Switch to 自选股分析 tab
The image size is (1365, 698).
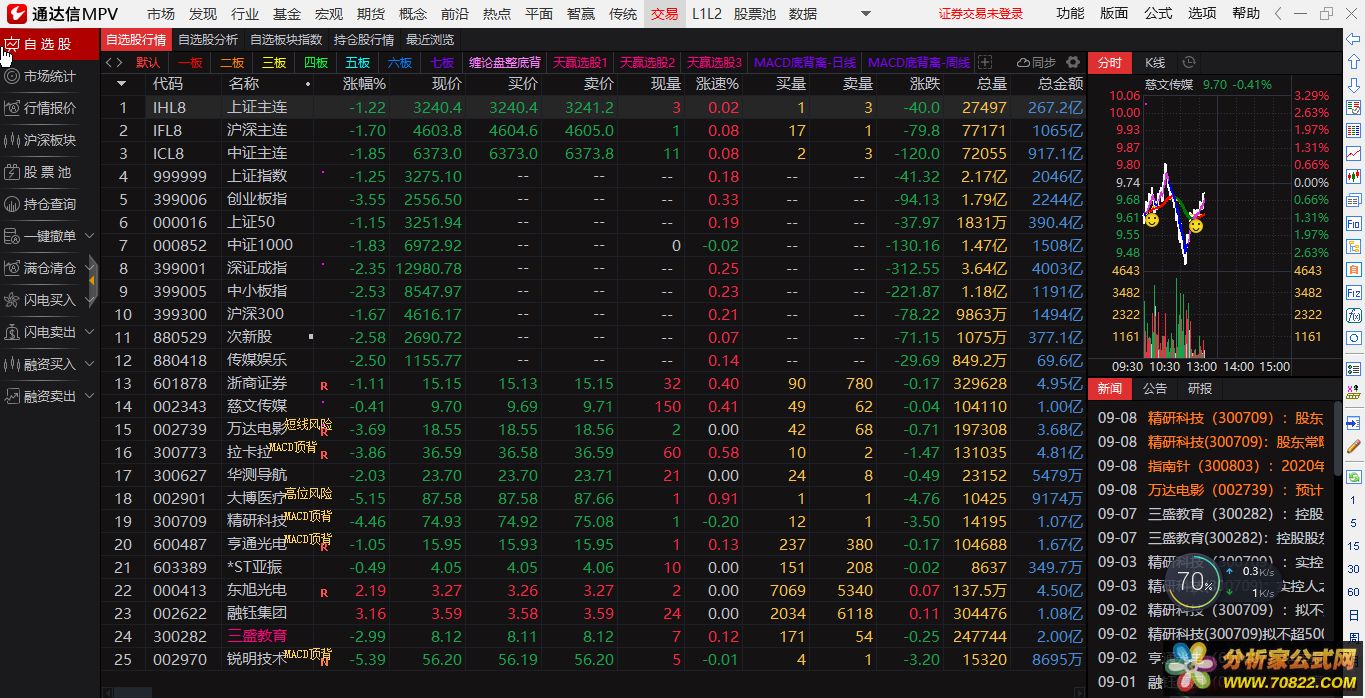coord(208,39)
